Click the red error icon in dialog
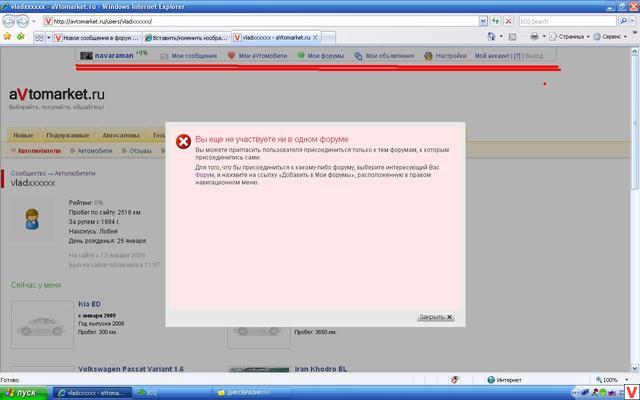The image size is (640, 400). (183, 142)
